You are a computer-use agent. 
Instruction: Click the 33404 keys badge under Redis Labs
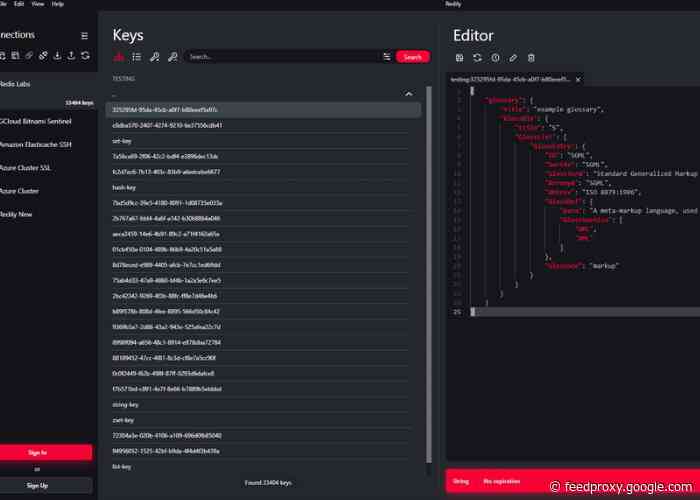(x=79, y=103)
